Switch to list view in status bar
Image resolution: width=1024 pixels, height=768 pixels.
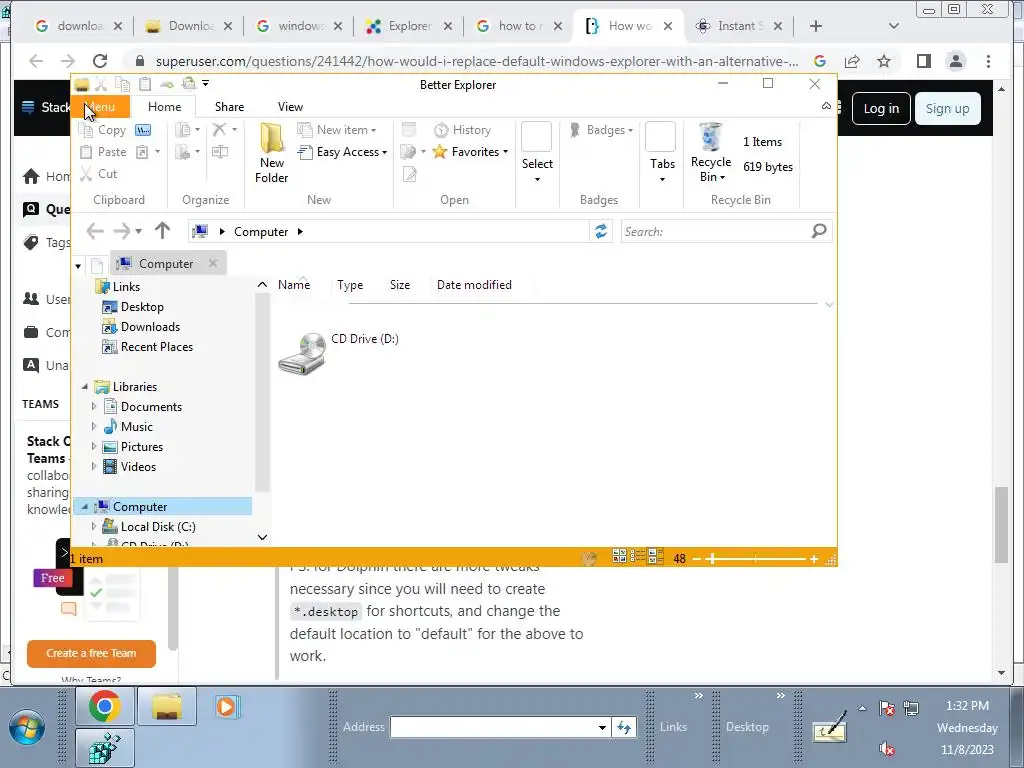637,557
